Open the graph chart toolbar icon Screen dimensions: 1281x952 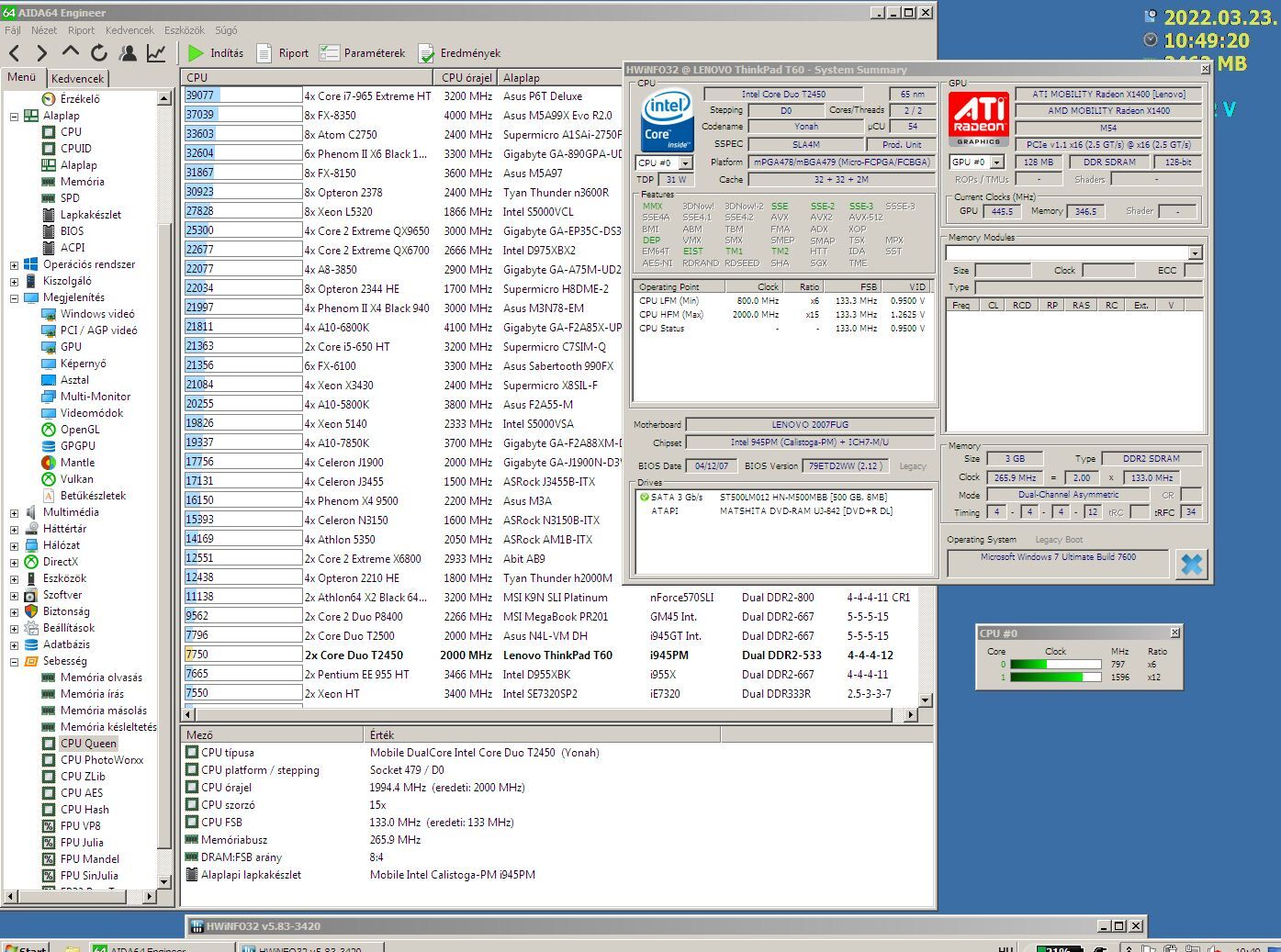pos(157,53)
